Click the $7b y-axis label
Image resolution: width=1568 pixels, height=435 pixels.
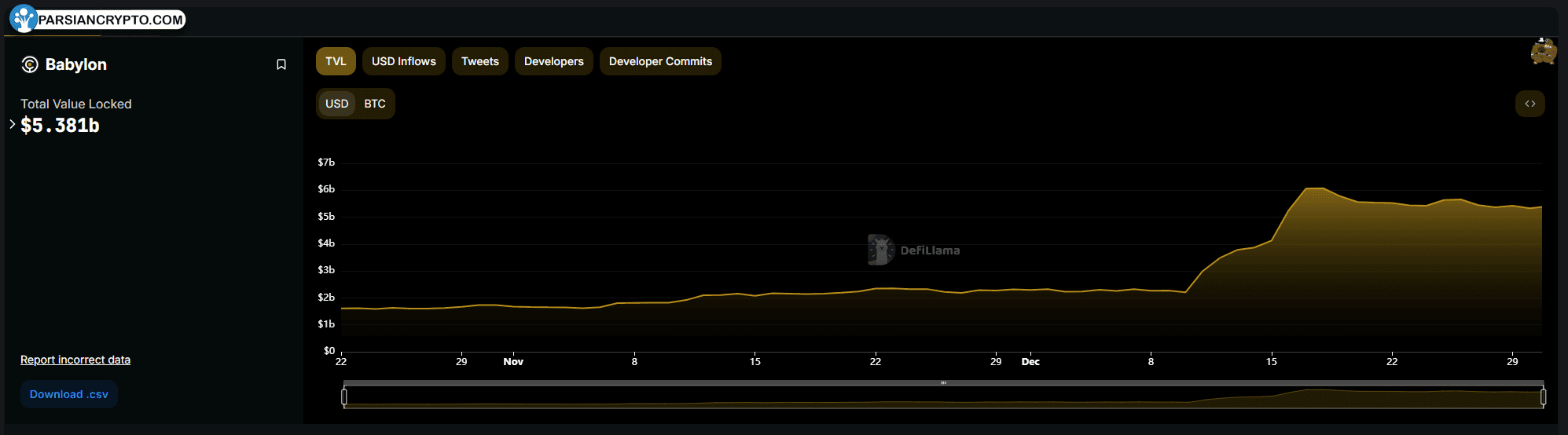[x=326, y=163]
